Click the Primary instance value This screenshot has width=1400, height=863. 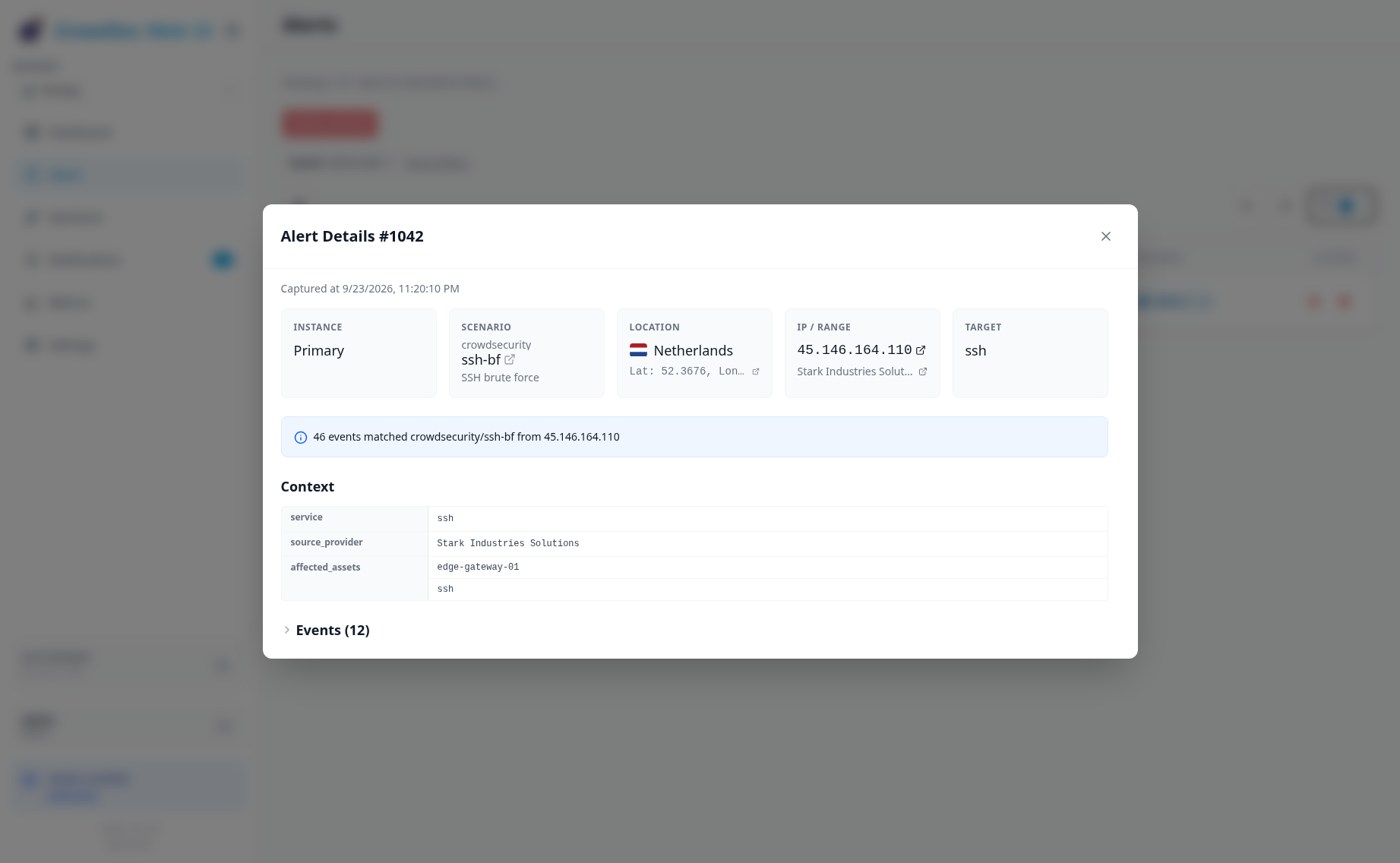318,350
